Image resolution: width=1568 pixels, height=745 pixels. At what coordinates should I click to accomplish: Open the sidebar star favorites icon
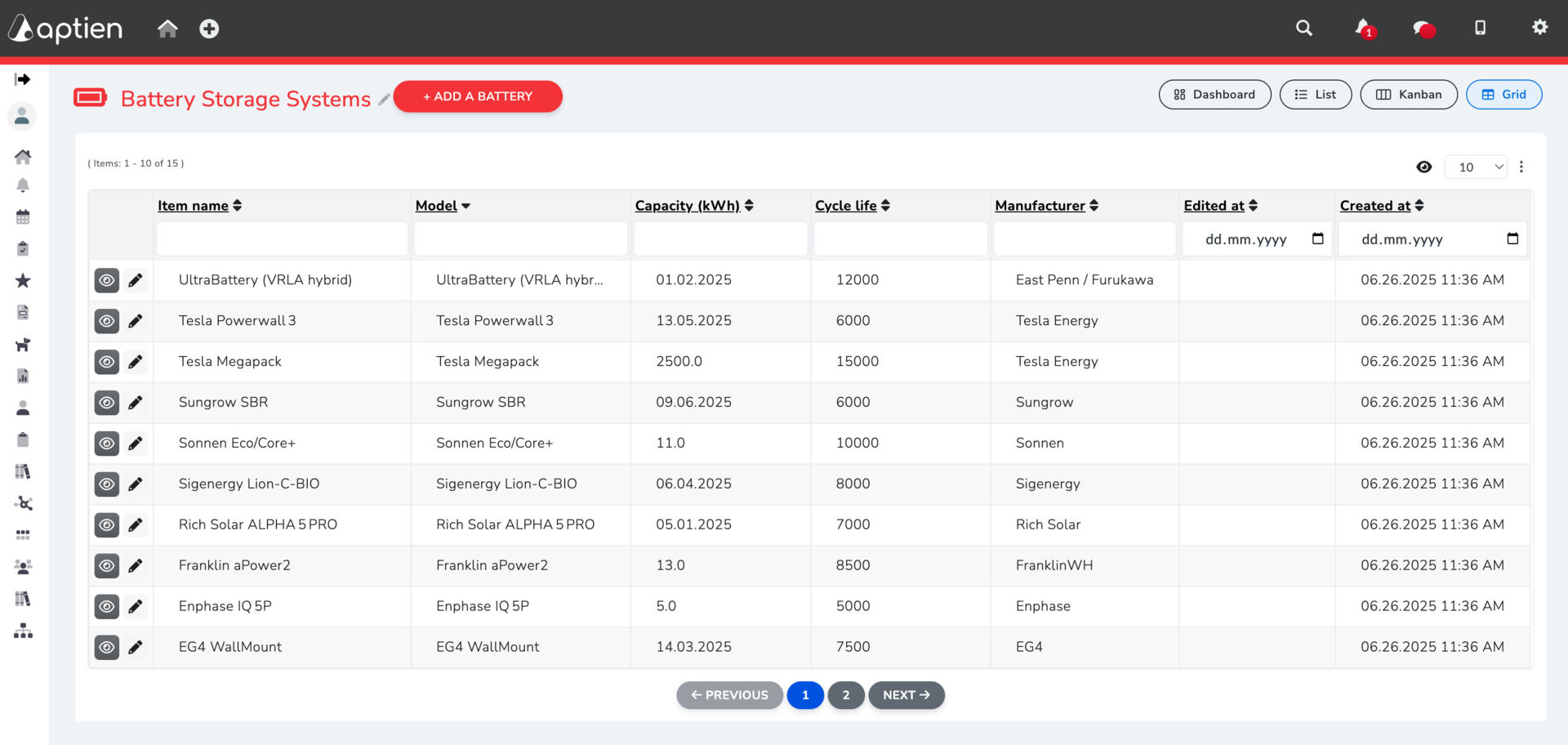23,281
